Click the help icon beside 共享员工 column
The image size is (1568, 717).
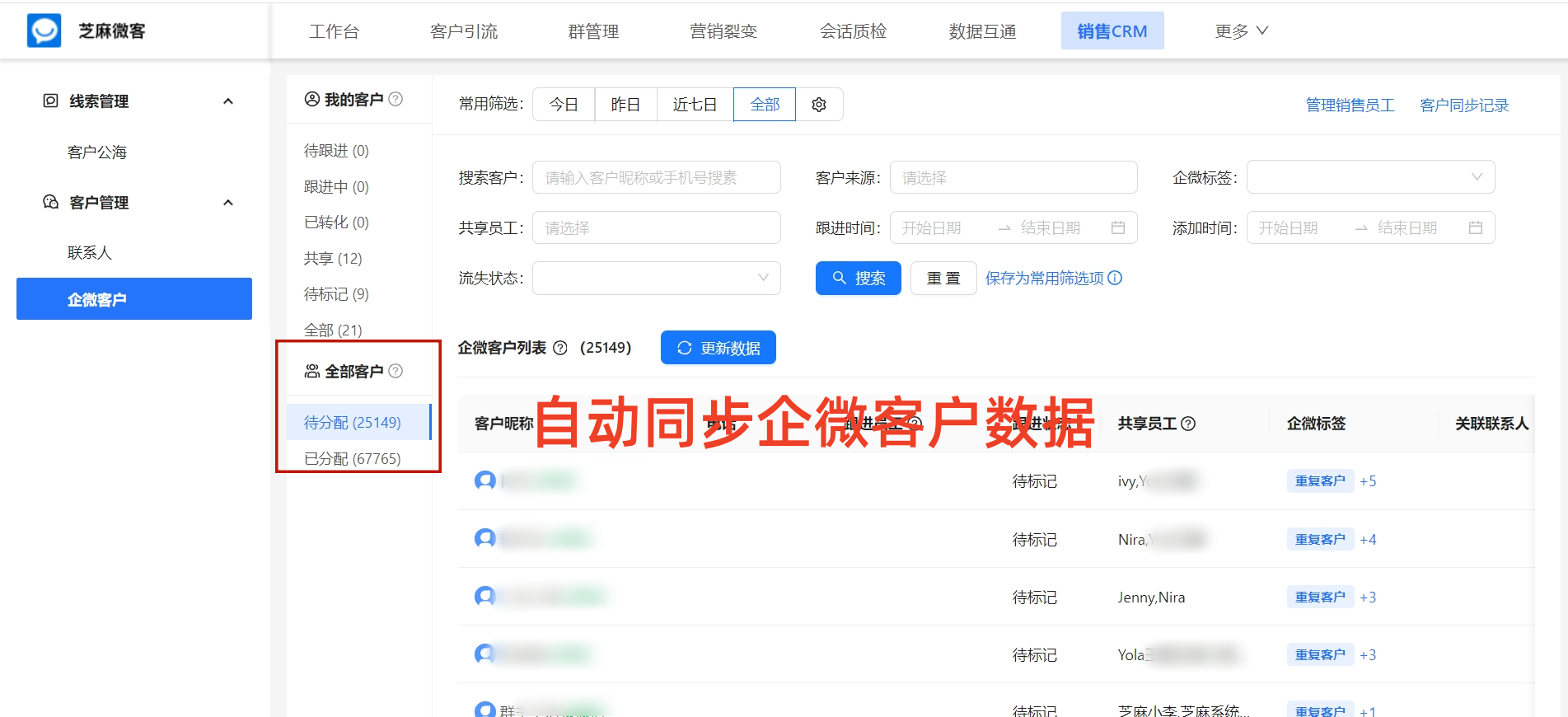(1188, 424)
